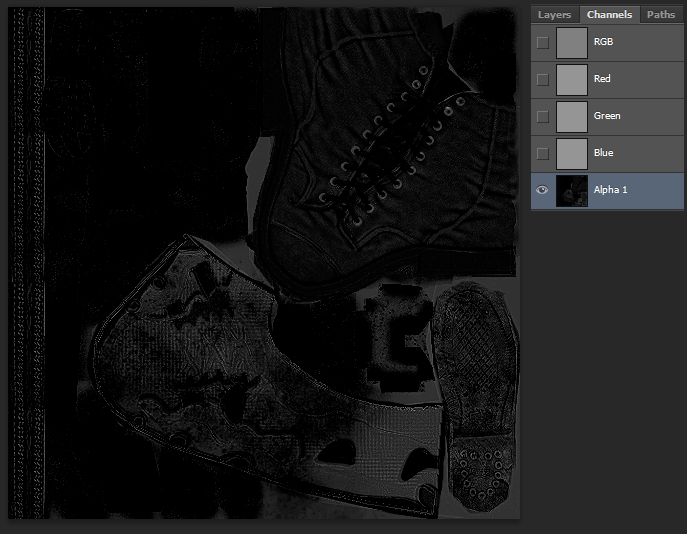Toggle visibility of the Blue channel
The image size is (687, 534).
(x=542, y=153)
